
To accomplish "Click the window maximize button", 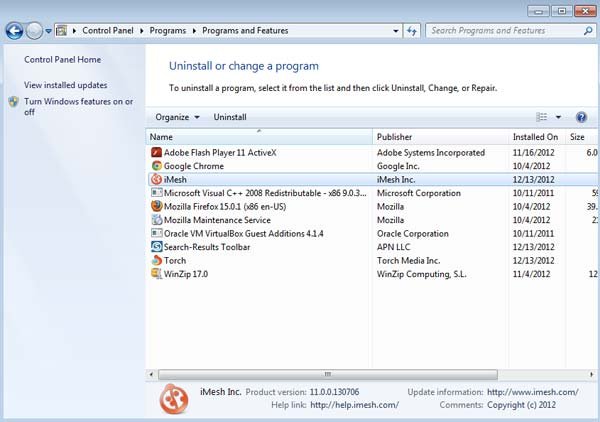I will pos(561,11).
